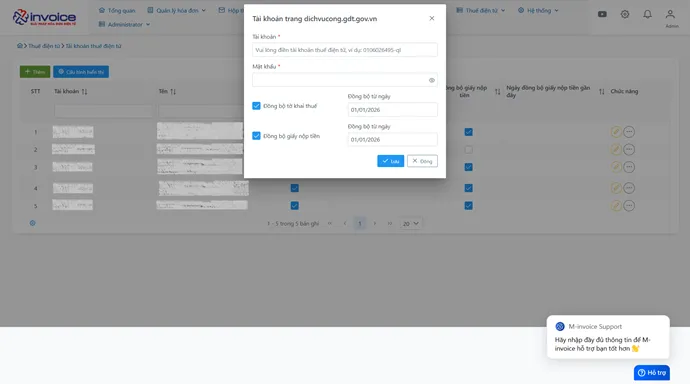
Task: Open notifications bell icon
Action: 647,14
